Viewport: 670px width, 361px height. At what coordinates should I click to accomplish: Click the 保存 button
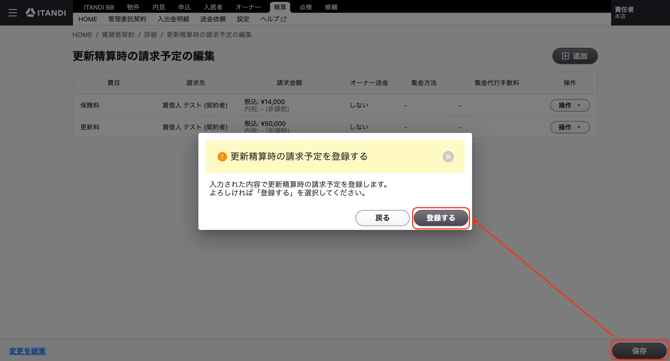pos(639,351)
